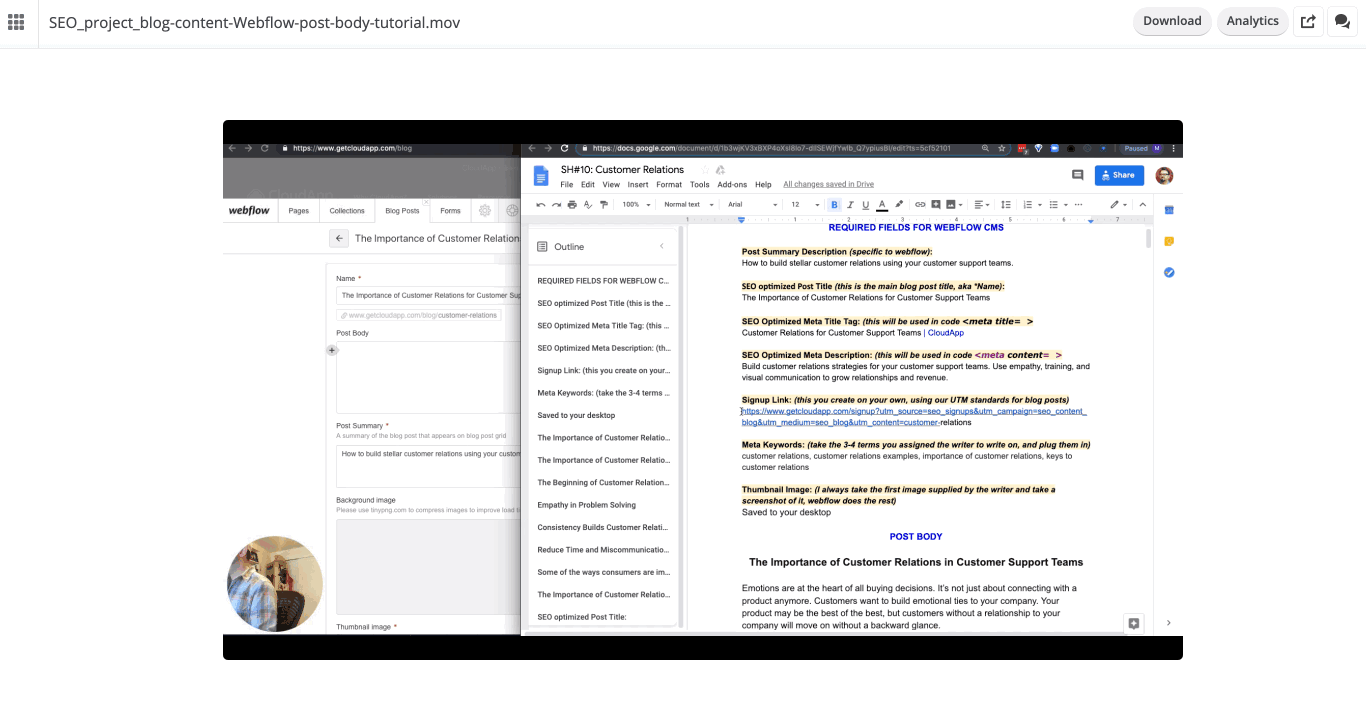Open the Edit menu in Google Docs
This screenshot has width=1366, height=717.
(x=588, y=185)
